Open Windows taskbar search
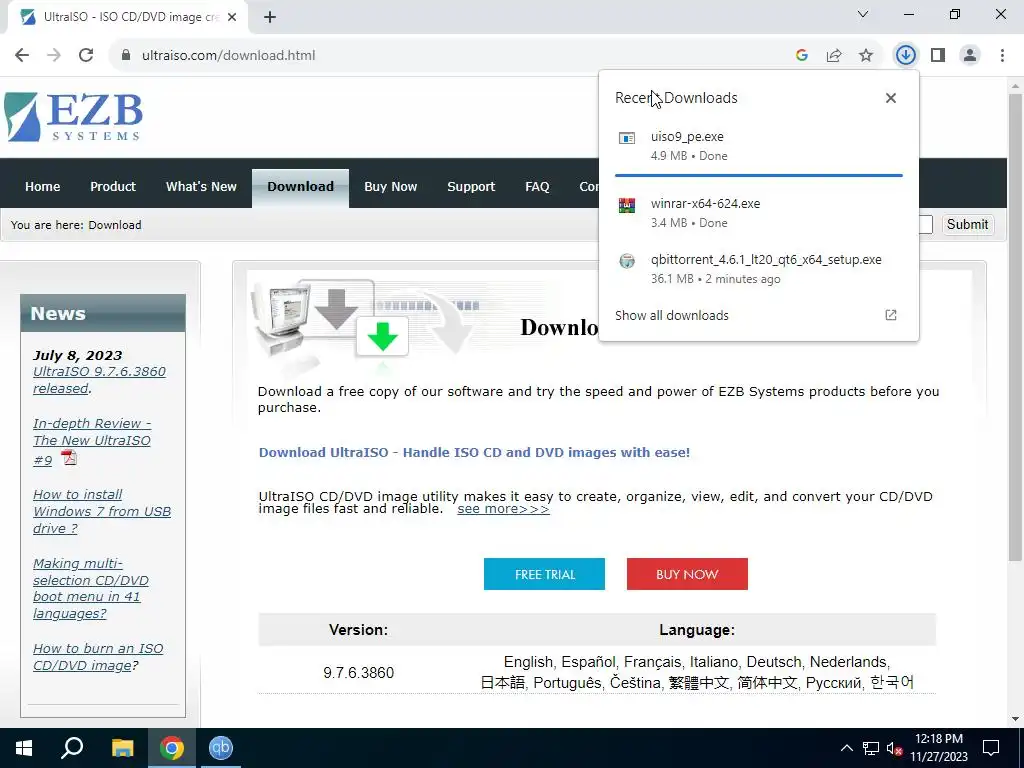 coord(72,748)
